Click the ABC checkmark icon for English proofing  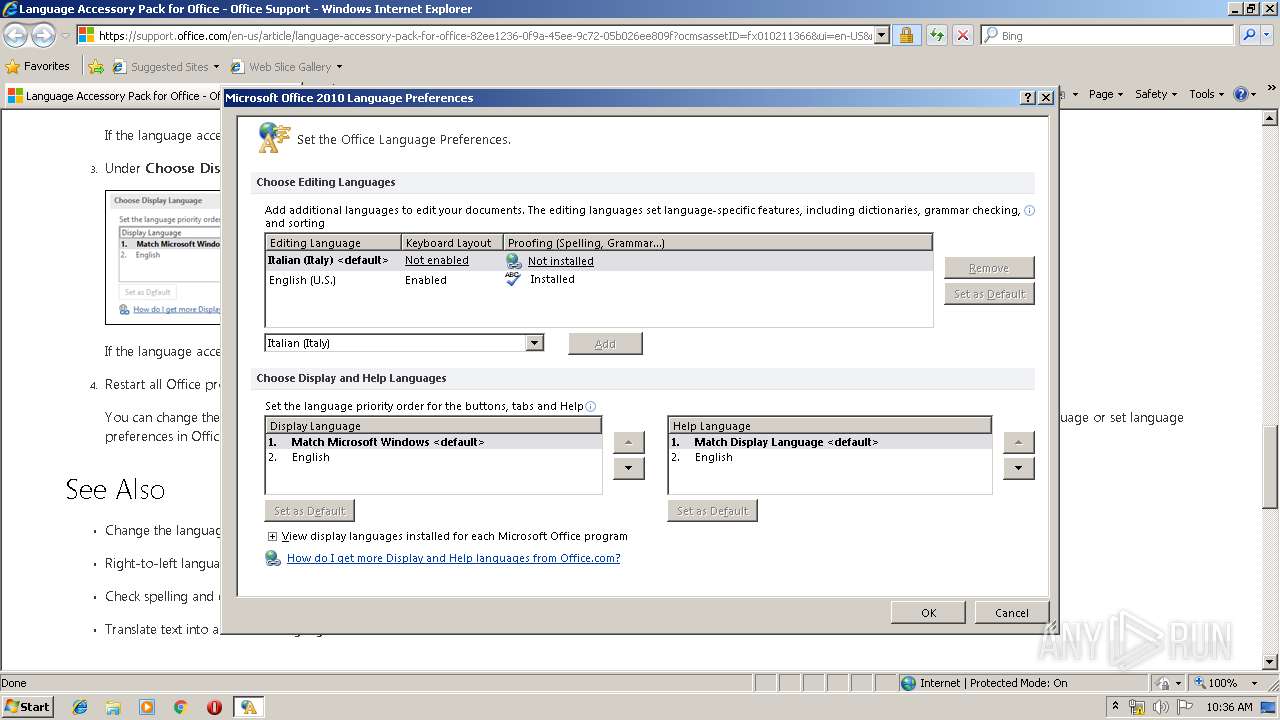click(514, 279)
